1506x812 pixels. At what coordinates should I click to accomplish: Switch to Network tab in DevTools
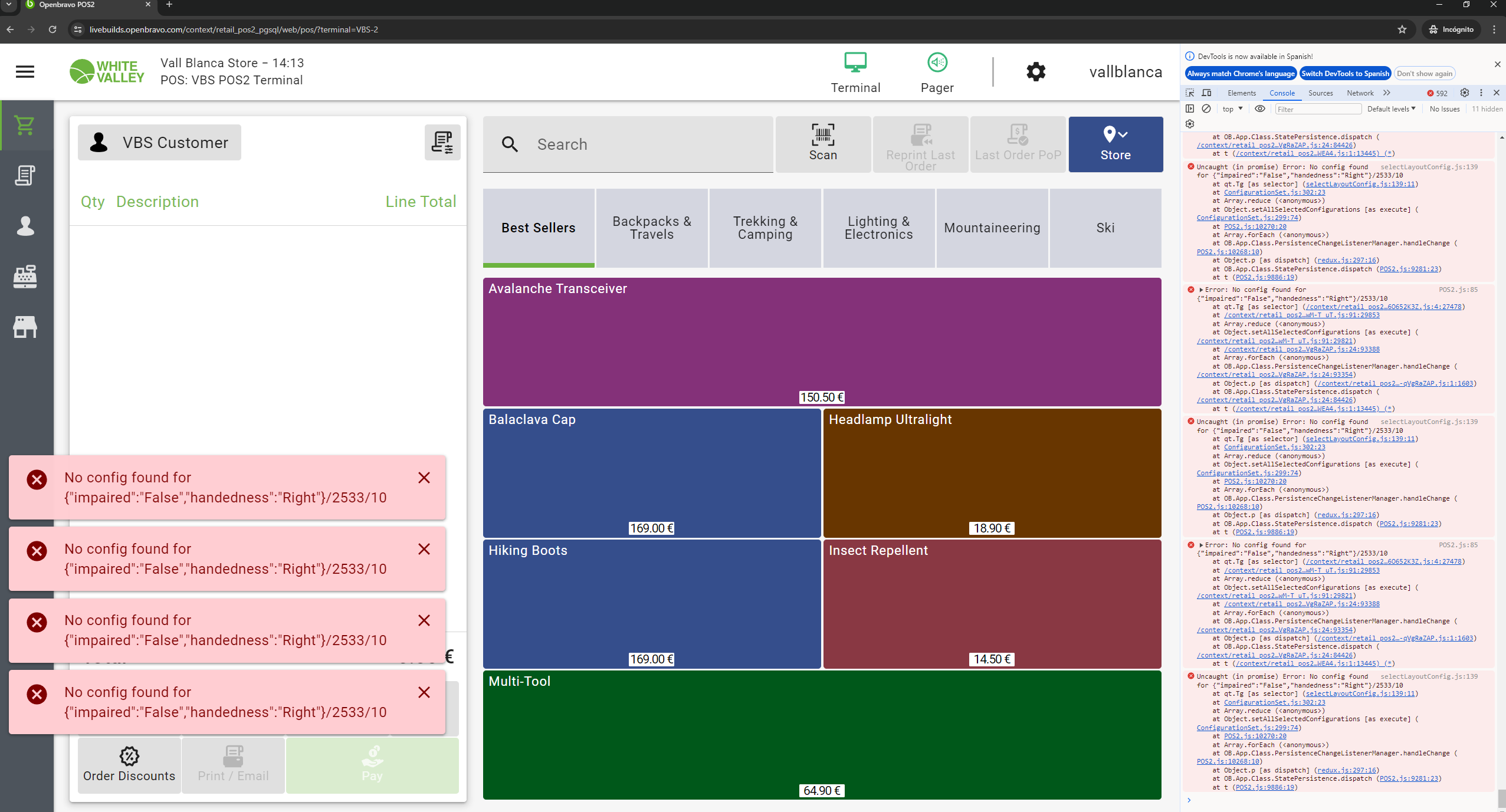(1360, 93)
